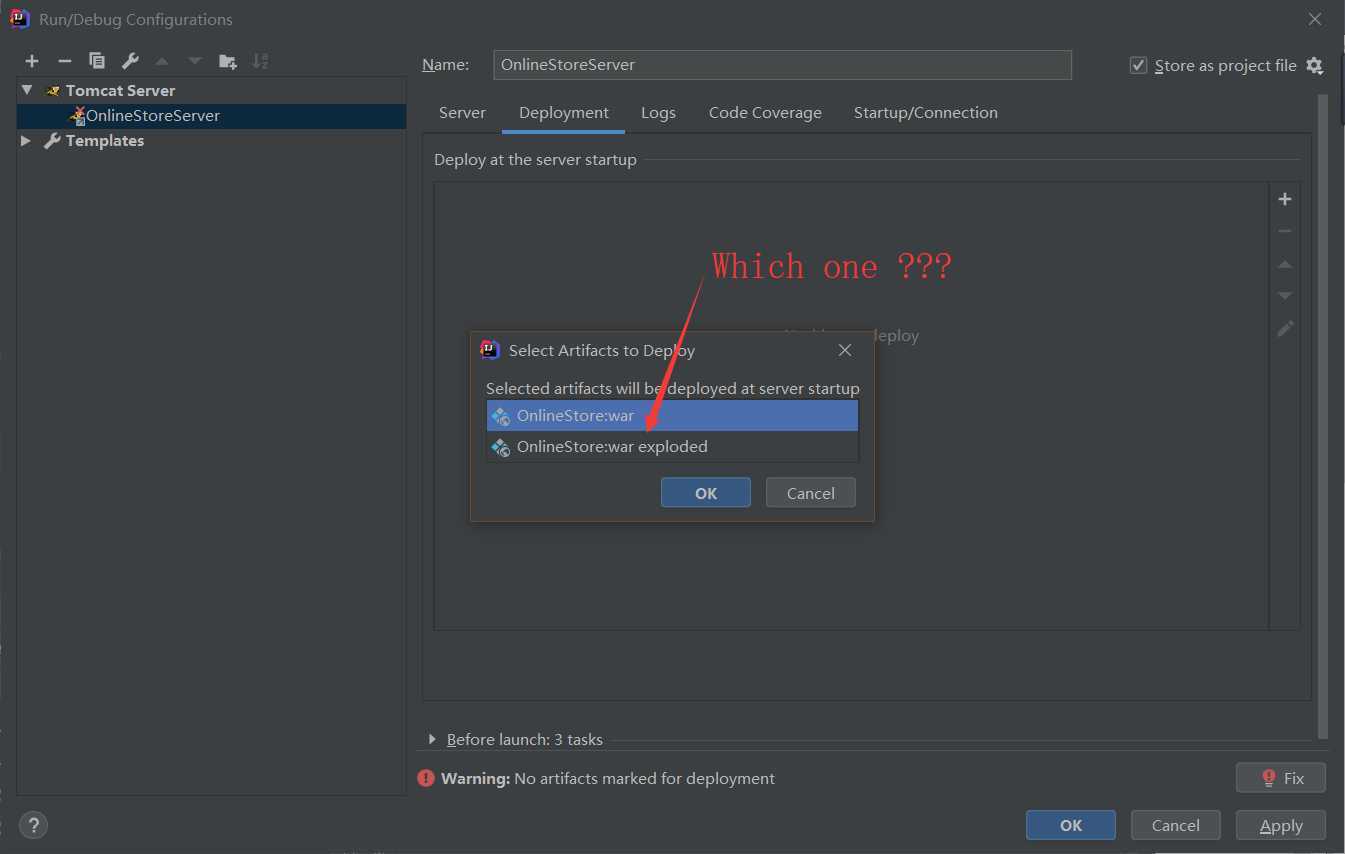
Task: Expand Before launch tasks section
Action: 432,739
